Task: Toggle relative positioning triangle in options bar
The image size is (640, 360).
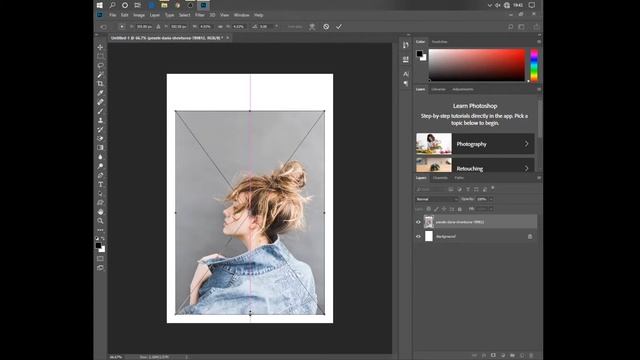Action: [x=158, y=27]
